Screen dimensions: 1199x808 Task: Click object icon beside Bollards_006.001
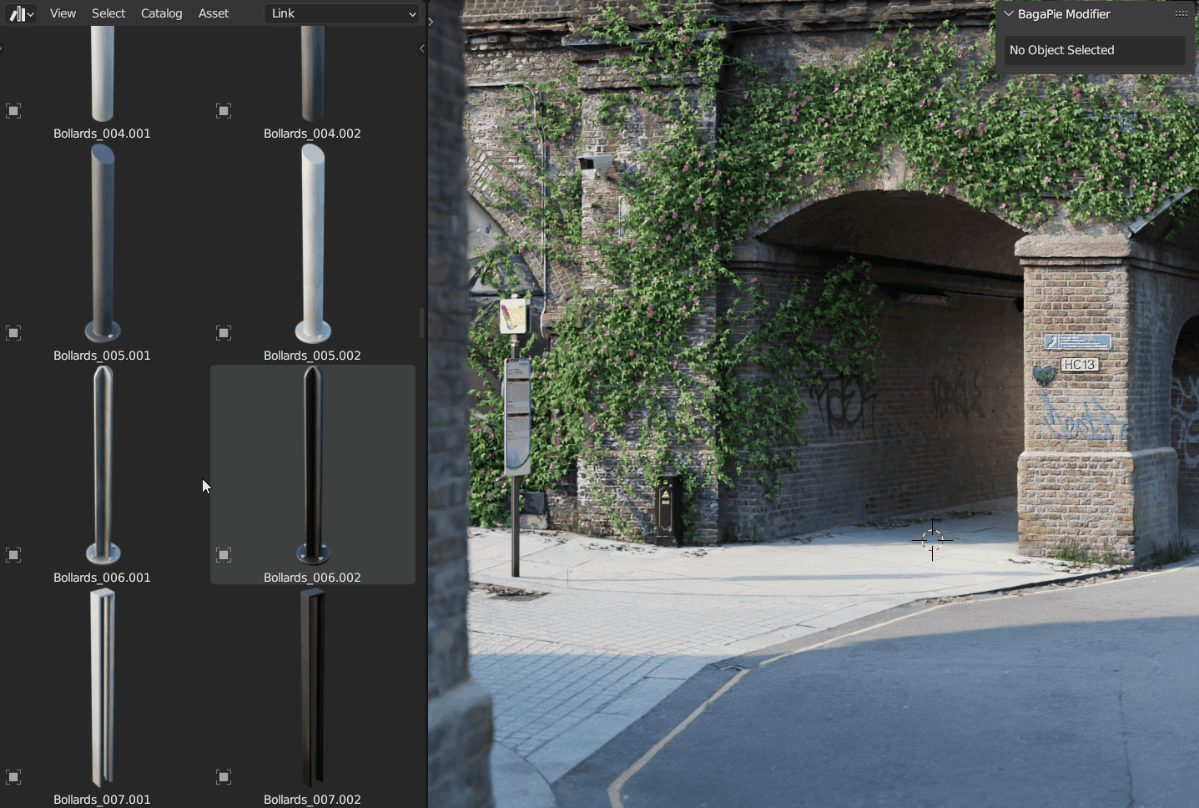pos(14,555)
